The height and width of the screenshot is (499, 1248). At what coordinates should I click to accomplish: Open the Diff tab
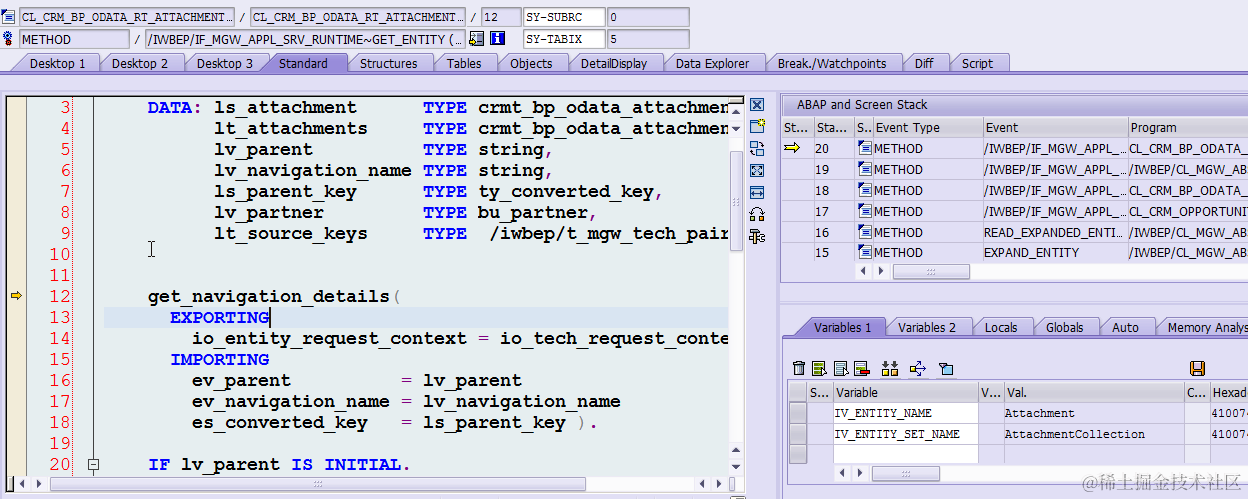pyautogui.click(x=924, y=63)
